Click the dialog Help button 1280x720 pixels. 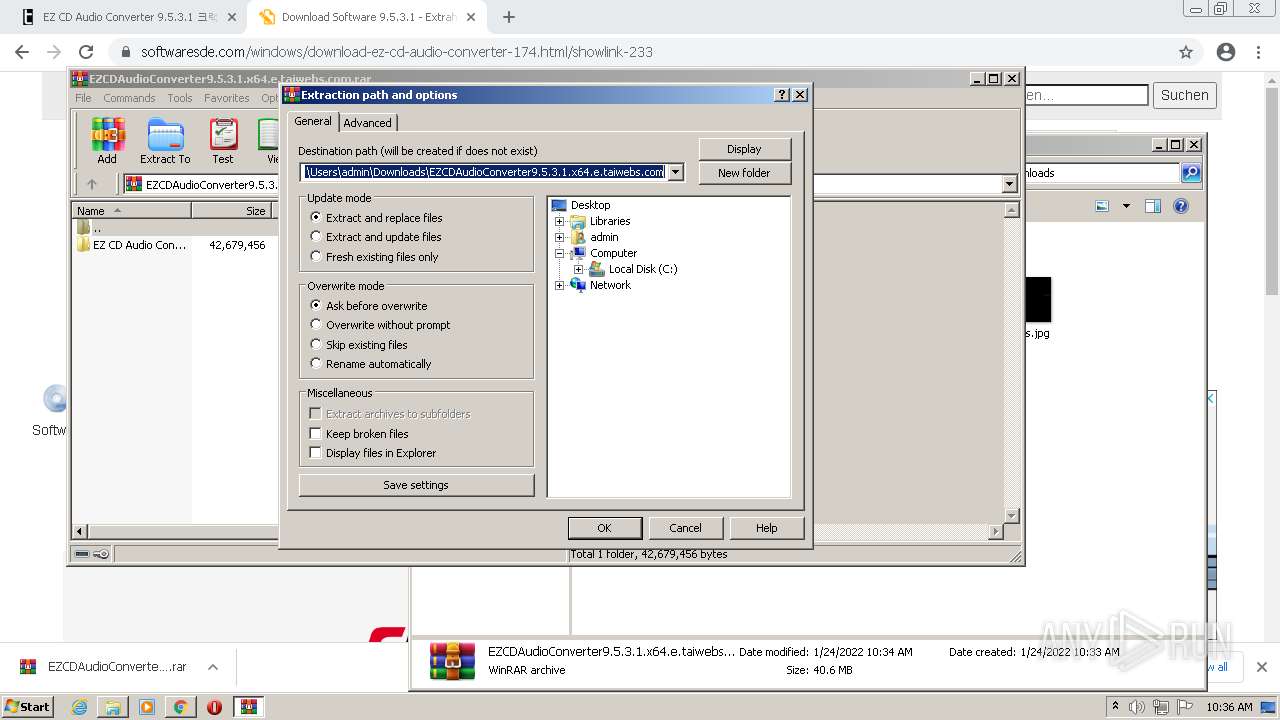point(767,528)
